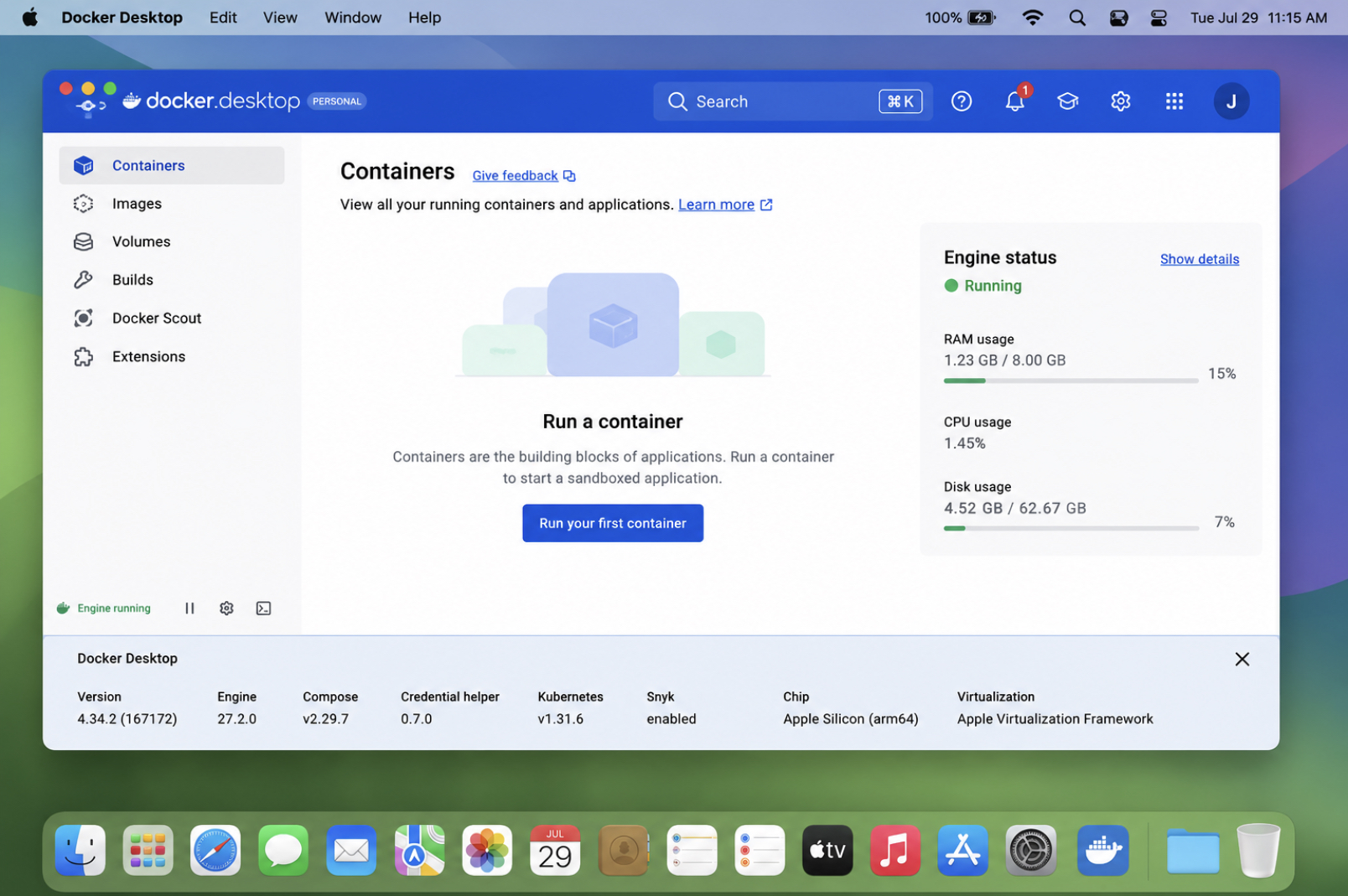Open the apps grid icon in header
This screenshot has width=1348, height=896.
[x=1174, y=101]
